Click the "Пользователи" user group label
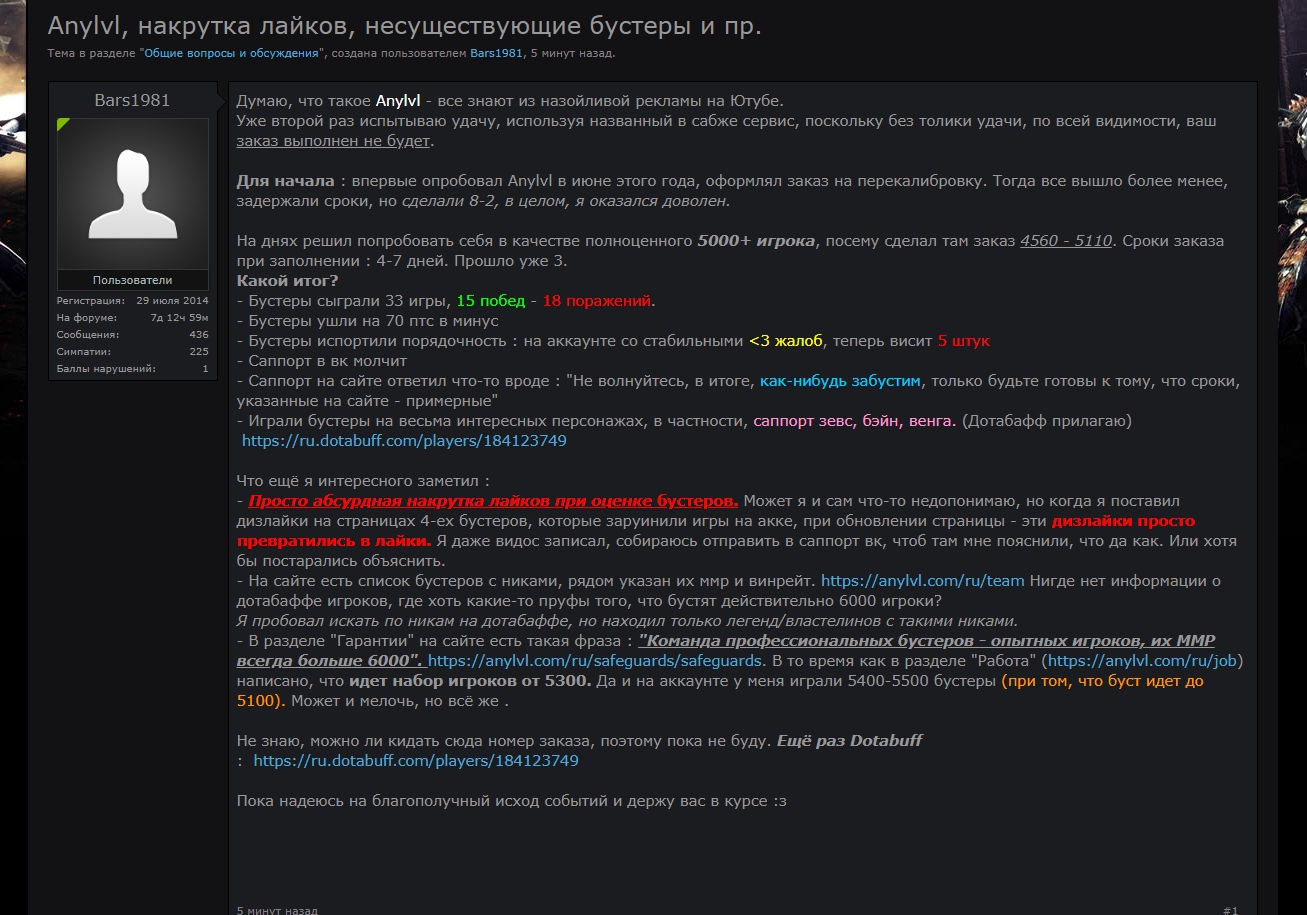1307x915 pixels. pyautogui.click(x=133, y=280)
